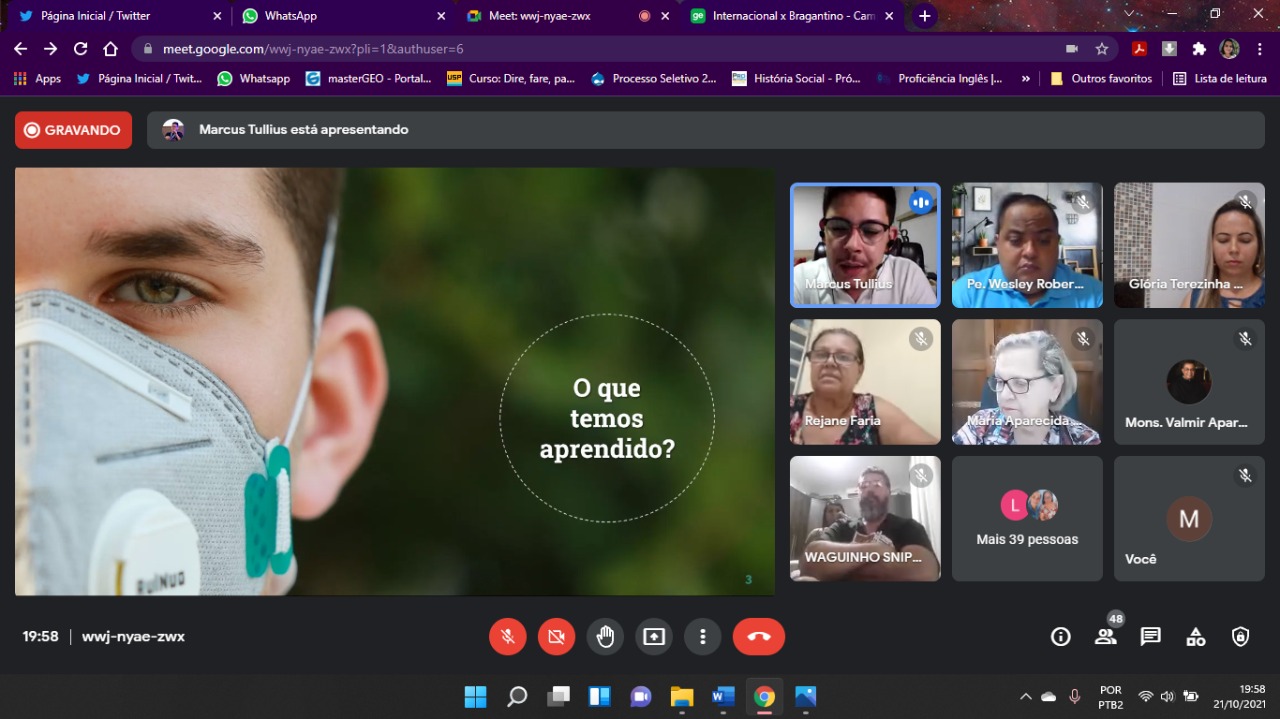Select Pe. Wesley's video tile
Screen dimensions: 1280x719
pos(1027,245)
